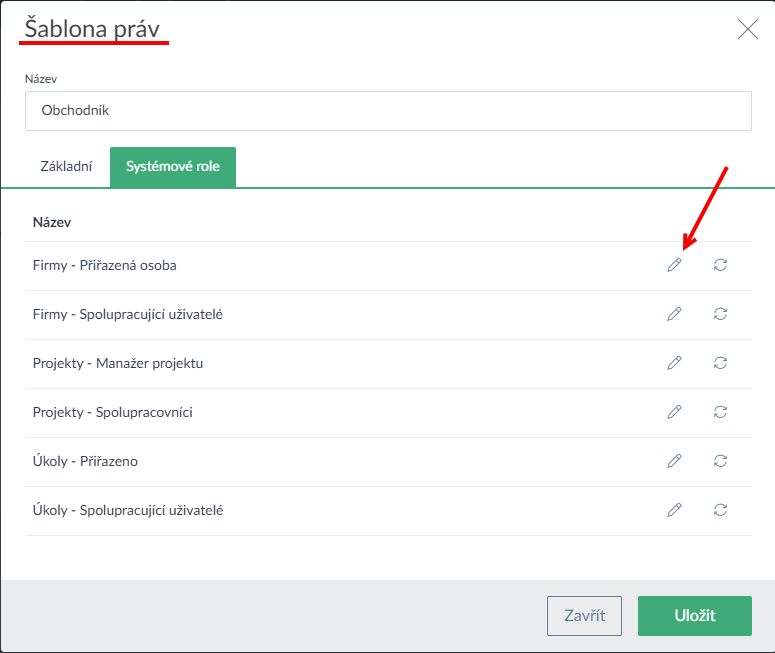The image size is (775, 653).
Task: Edit Firmy - Spolupracující uživatelé pencil icon
Action: tap(674, 314)
